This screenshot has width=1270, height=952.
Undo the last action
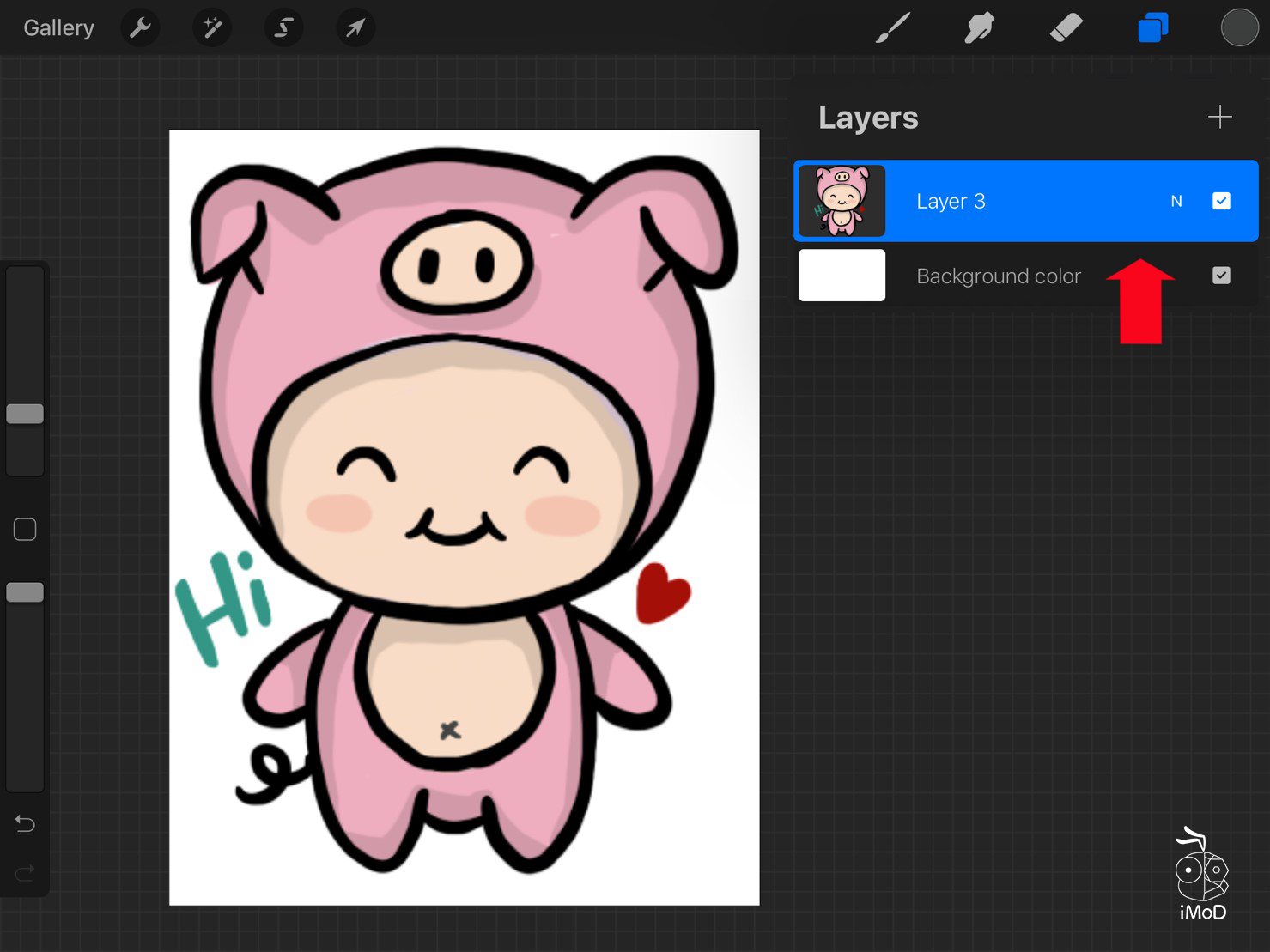[x=25, y=824]
